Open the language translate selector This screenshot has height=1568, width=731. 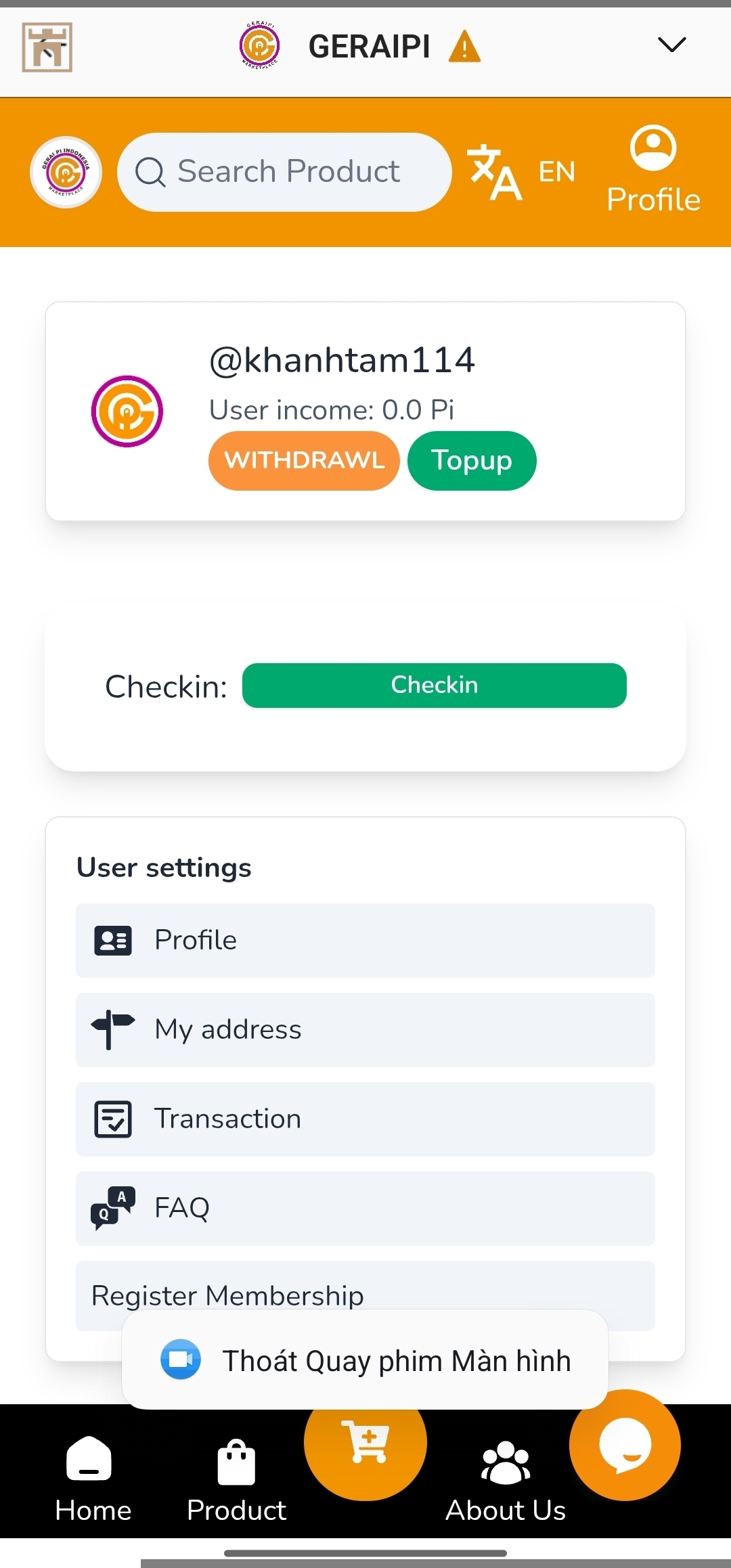click(x=521, y=172)
